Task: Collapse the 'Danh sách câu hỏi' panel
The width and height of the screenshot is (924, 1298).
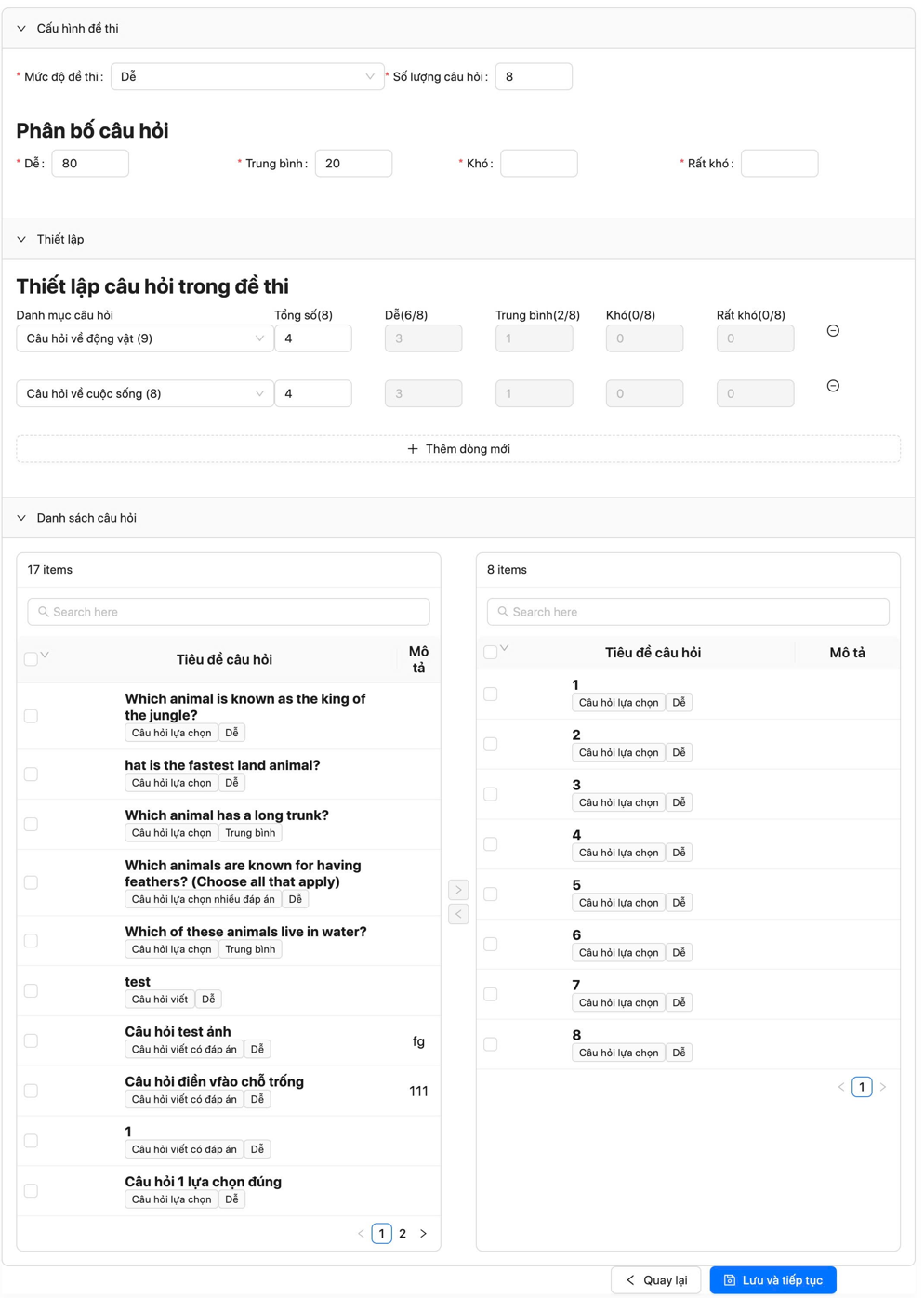Action: [21, 518]
